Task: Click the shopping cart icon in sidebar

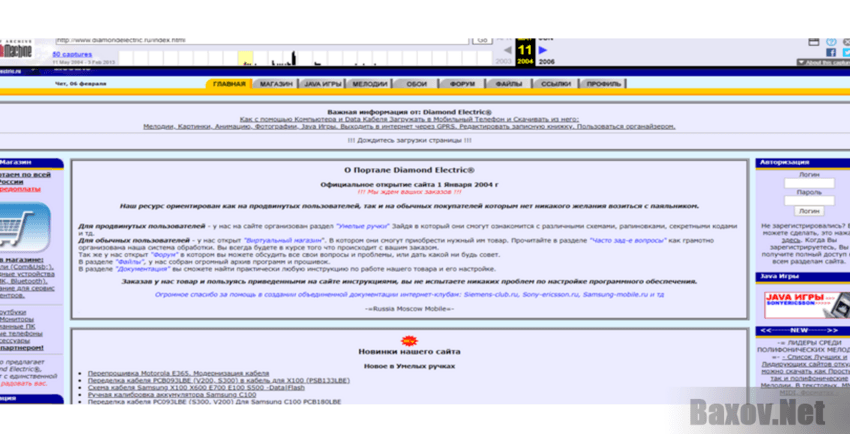Action: (20, 224)
